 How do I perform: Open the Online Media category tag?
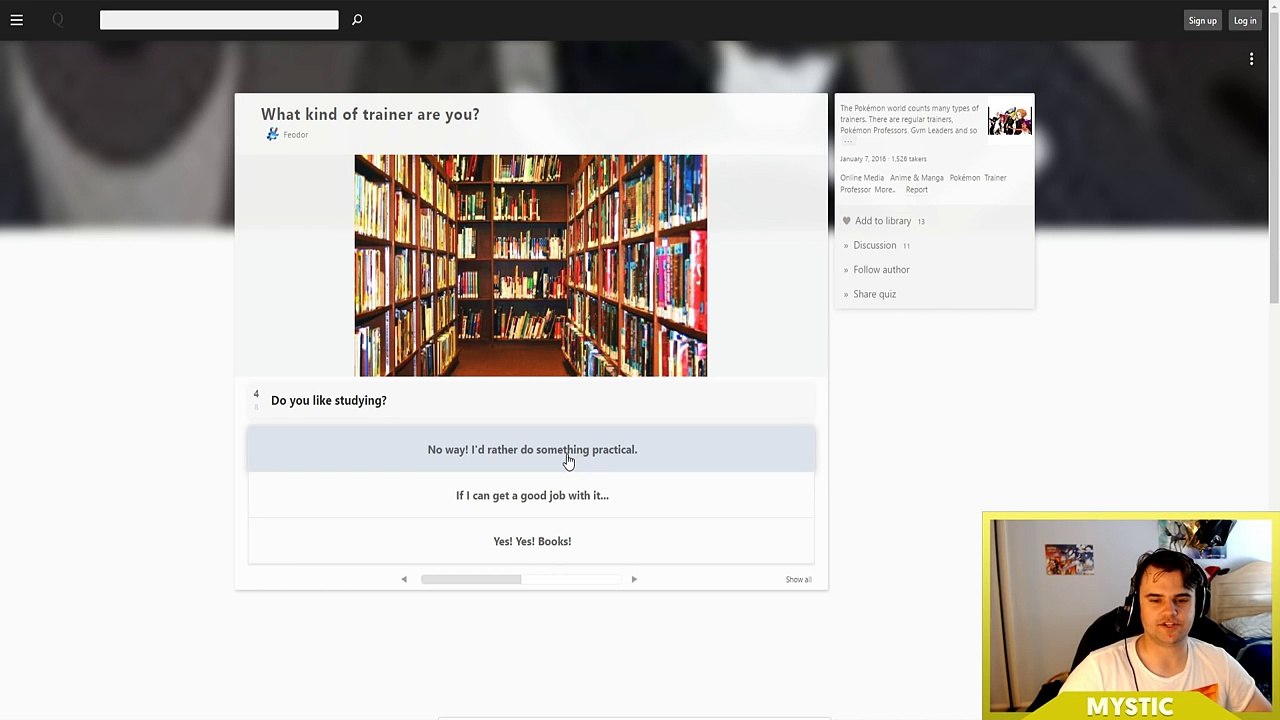coord(862,178)
